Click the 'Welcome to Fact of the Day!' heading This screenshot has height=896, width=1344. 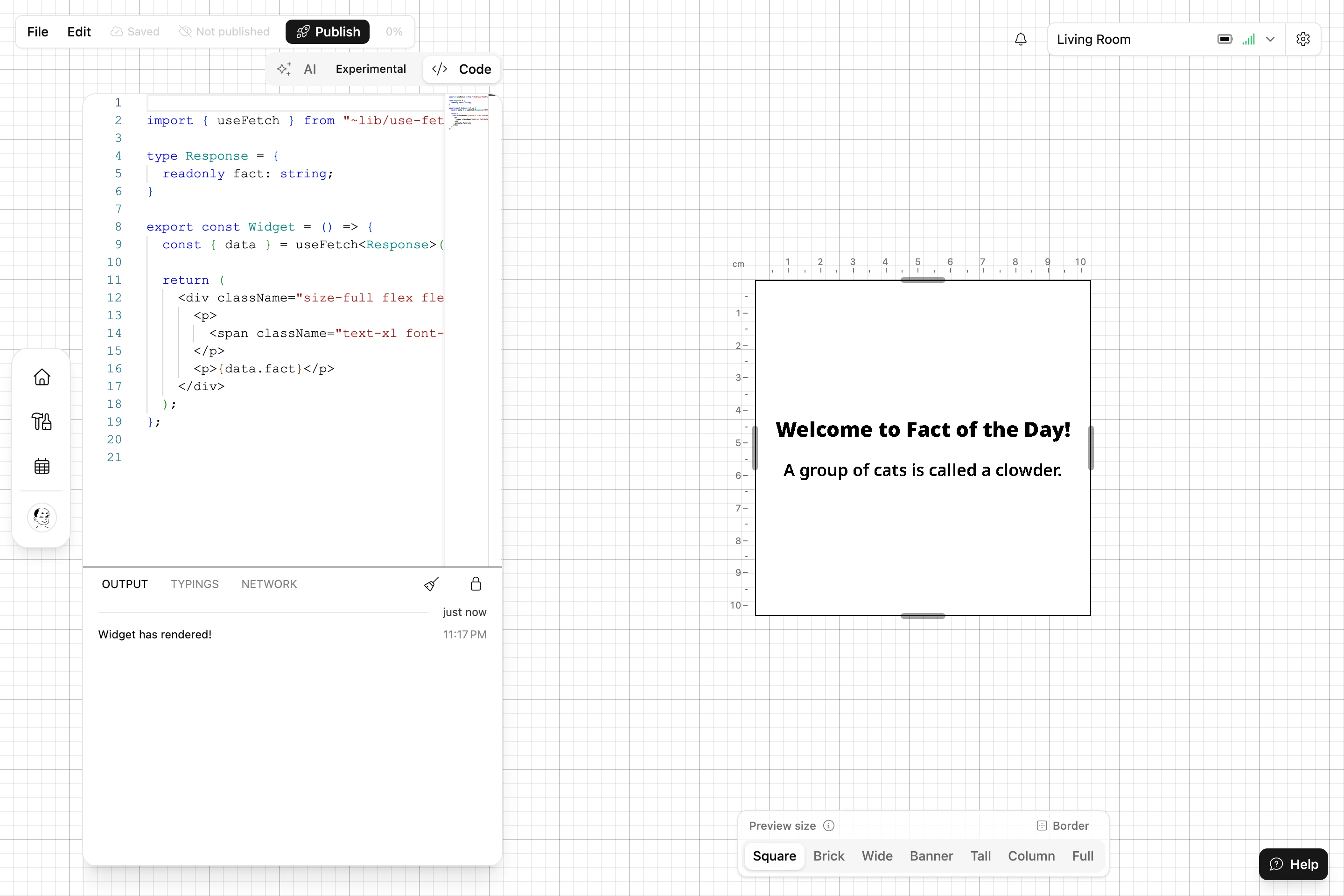coord(923,430)
